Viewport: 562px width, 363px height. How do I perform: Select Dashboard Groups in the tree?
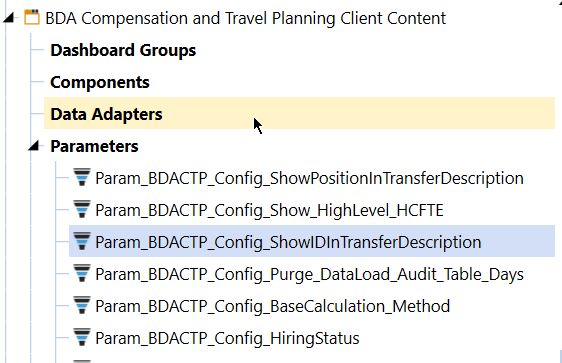(123, 50)
